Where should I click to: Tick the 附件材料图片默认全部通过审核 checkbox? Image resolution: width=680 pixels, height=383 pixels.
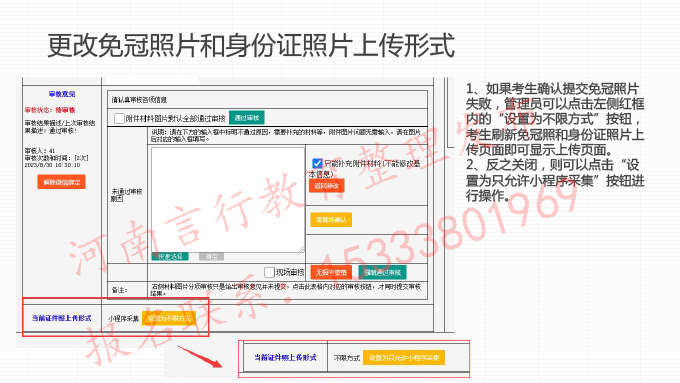pyautogui.click(x=119, y=118)
